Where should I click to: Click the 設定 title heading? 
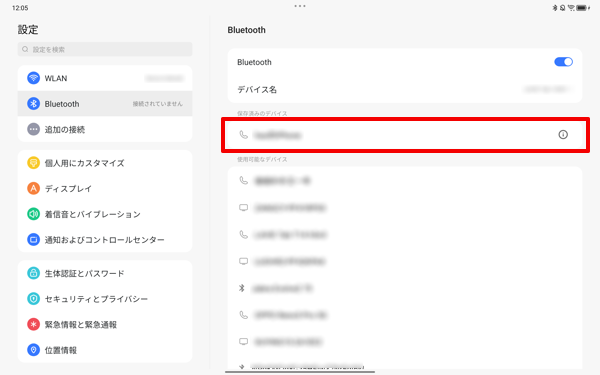[x=28, y=29]
